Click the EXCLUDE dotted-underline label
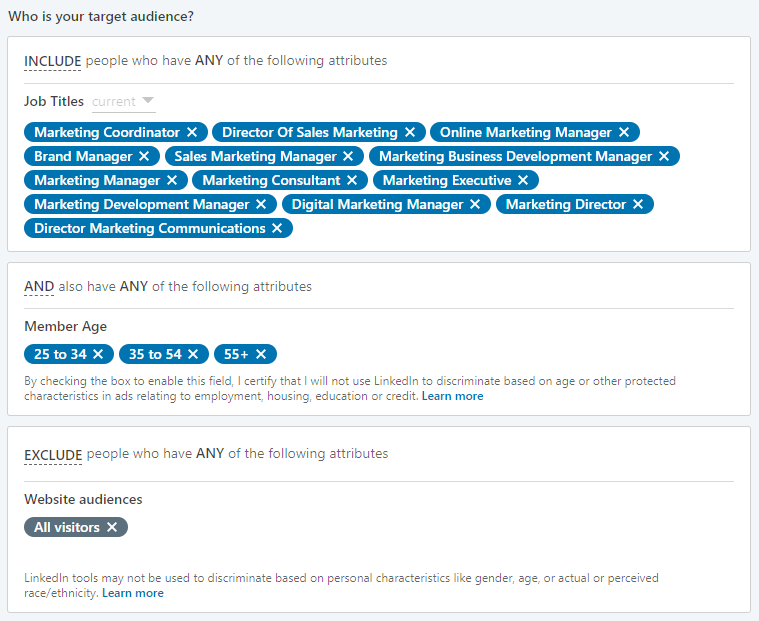This screenshot has width=759, height=621. pos(53,455)
